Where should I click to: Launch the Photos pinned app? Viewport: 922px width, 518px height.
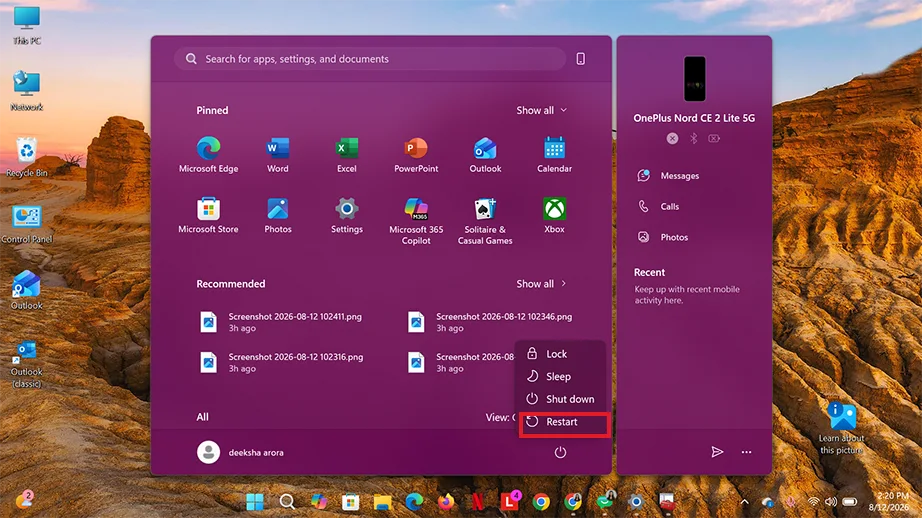pos(278,215)
